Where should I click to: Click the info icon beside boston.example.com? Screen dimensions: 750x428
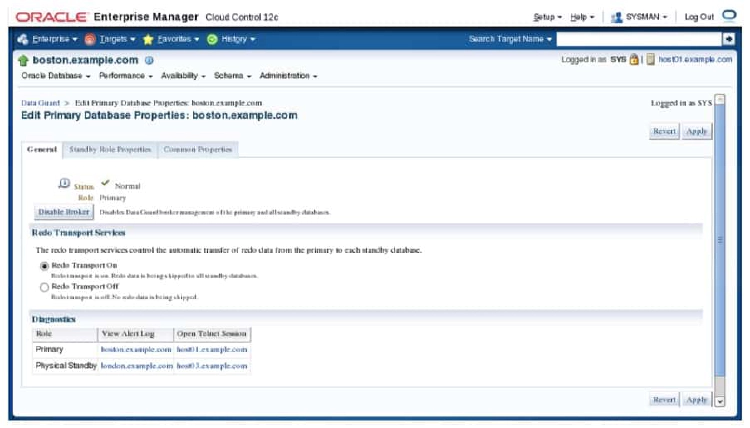[149, 60]
